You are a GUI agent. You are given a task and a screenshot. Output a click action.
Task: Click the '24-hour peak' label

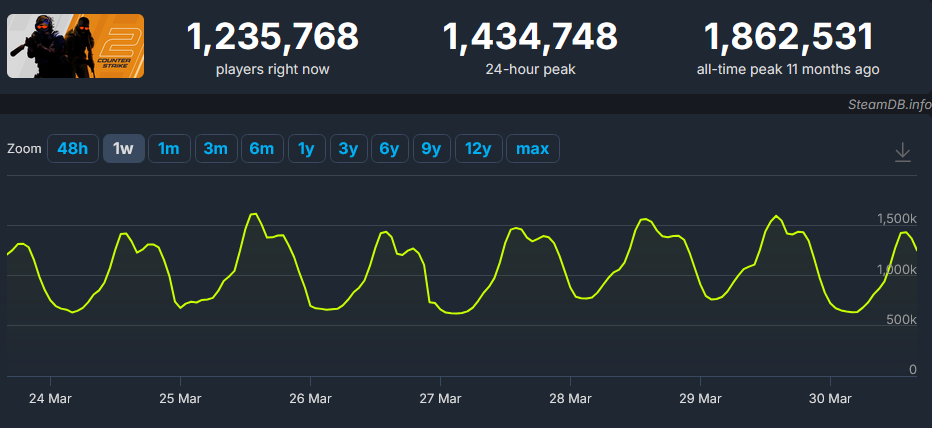point(530,70)
